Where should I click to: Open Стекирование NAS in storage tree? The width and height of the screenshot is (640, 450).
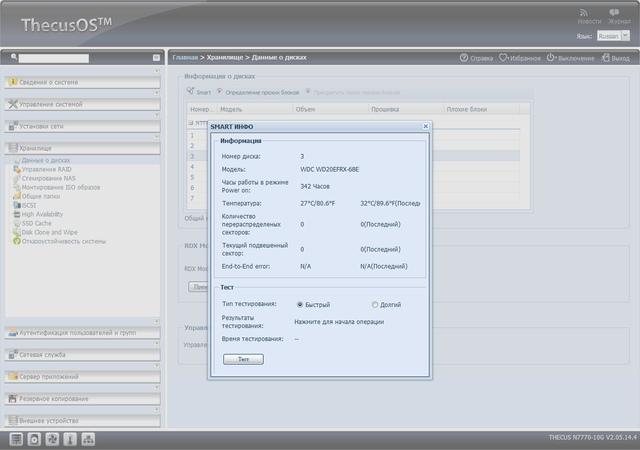(x=48, y=178)
